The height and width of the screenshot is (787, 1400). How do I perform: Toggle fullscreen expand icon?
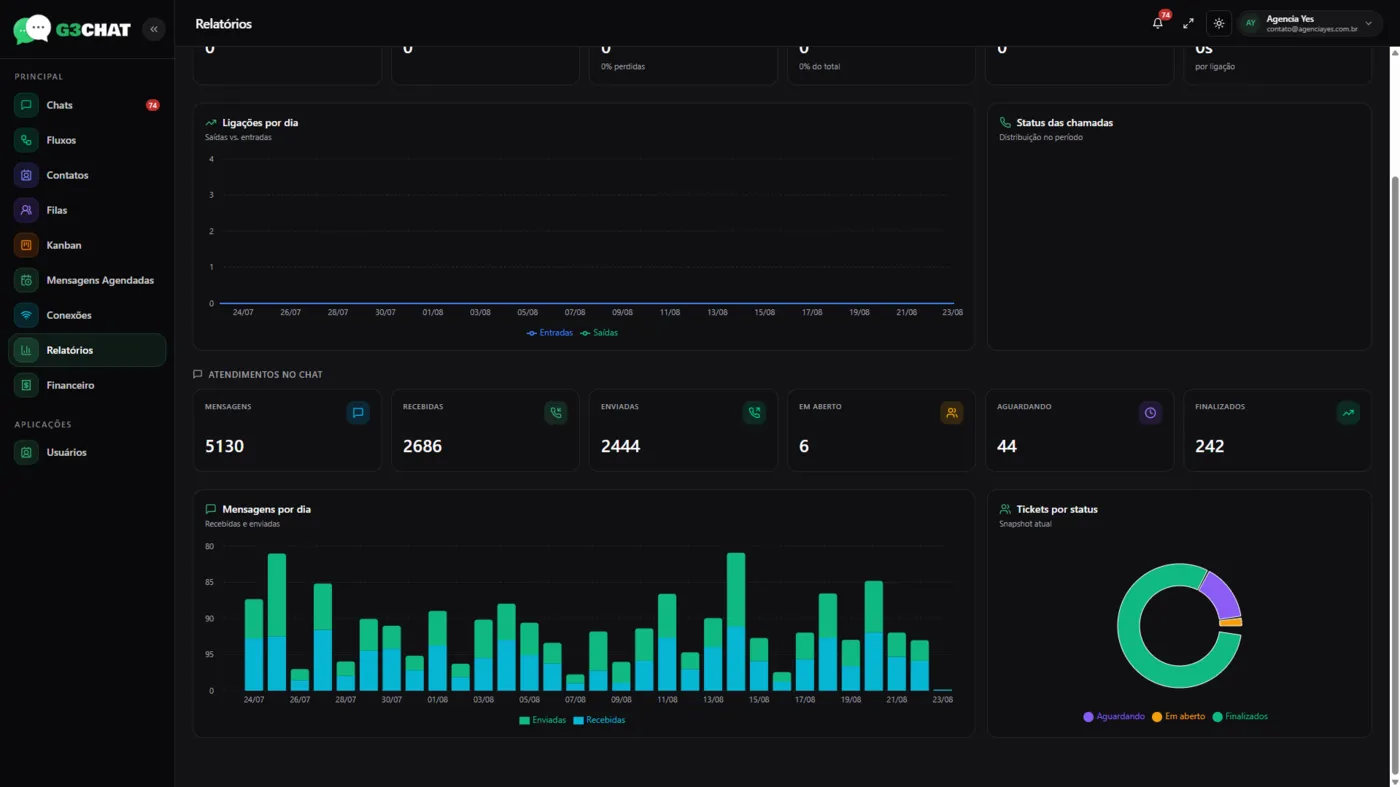[1188, 23]
